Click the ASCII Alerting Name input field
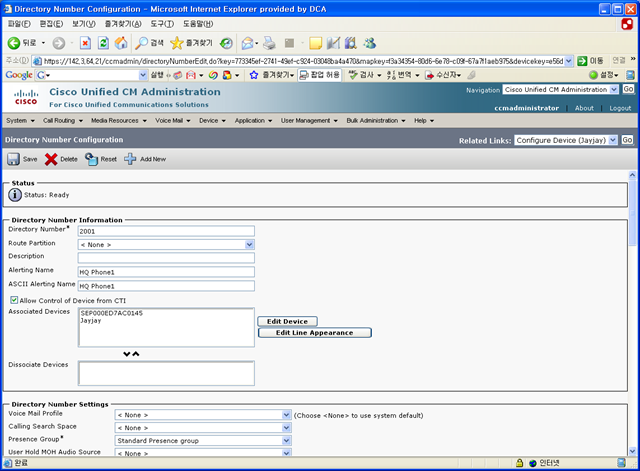640x471 pixels. pos(166,286)
